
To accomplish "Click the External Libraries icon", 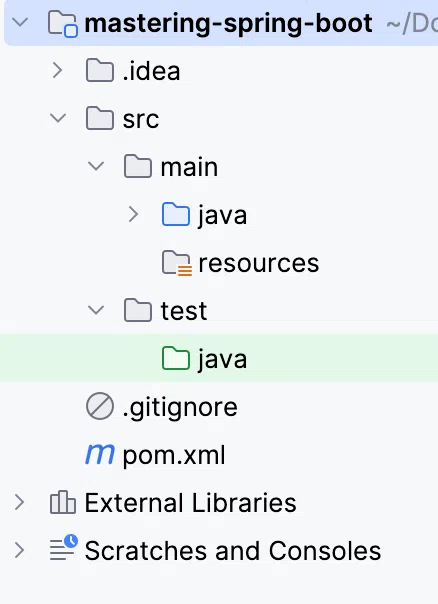I will [x=62, y=502].
